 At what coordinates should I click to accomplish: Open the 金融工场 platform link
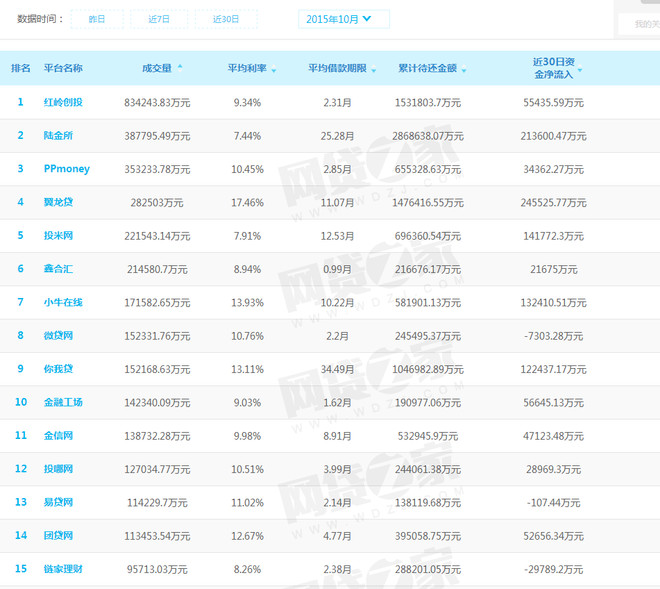[x=63, y=402]
